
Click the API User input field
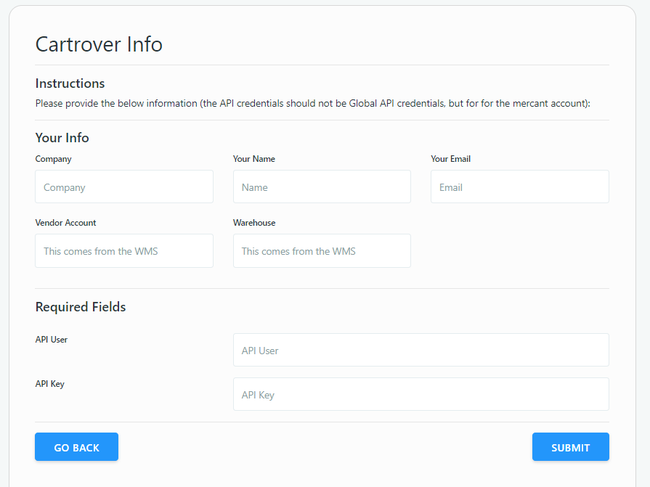[x=421, y=350]
